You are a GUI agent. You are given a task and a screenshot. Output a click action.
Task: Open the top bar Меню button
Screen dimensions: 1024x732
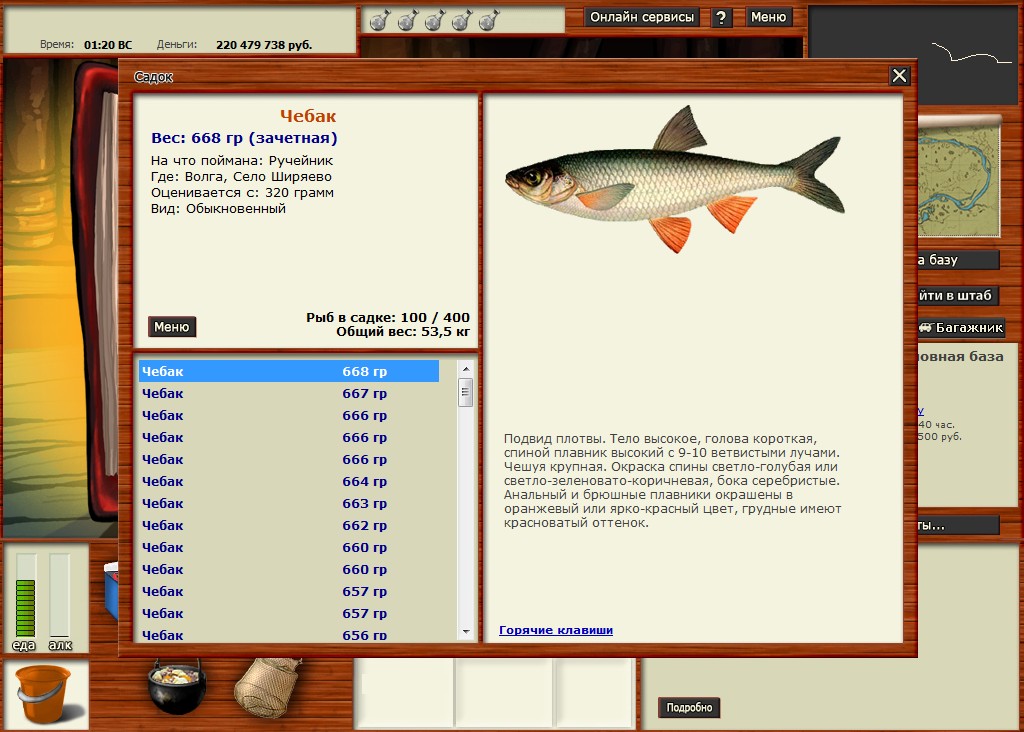[x=769, y=18]
